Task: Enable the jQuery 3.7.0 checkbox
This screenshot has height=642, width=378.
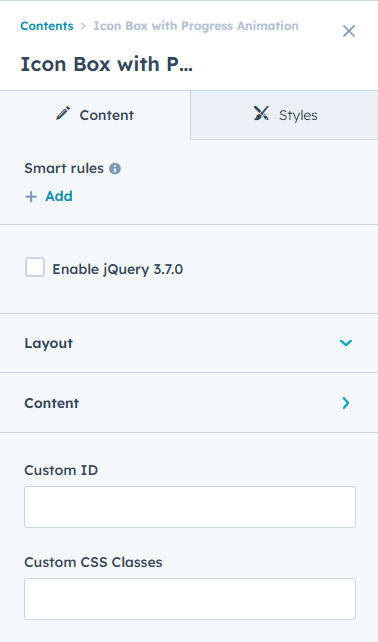Action: [35, 267]
